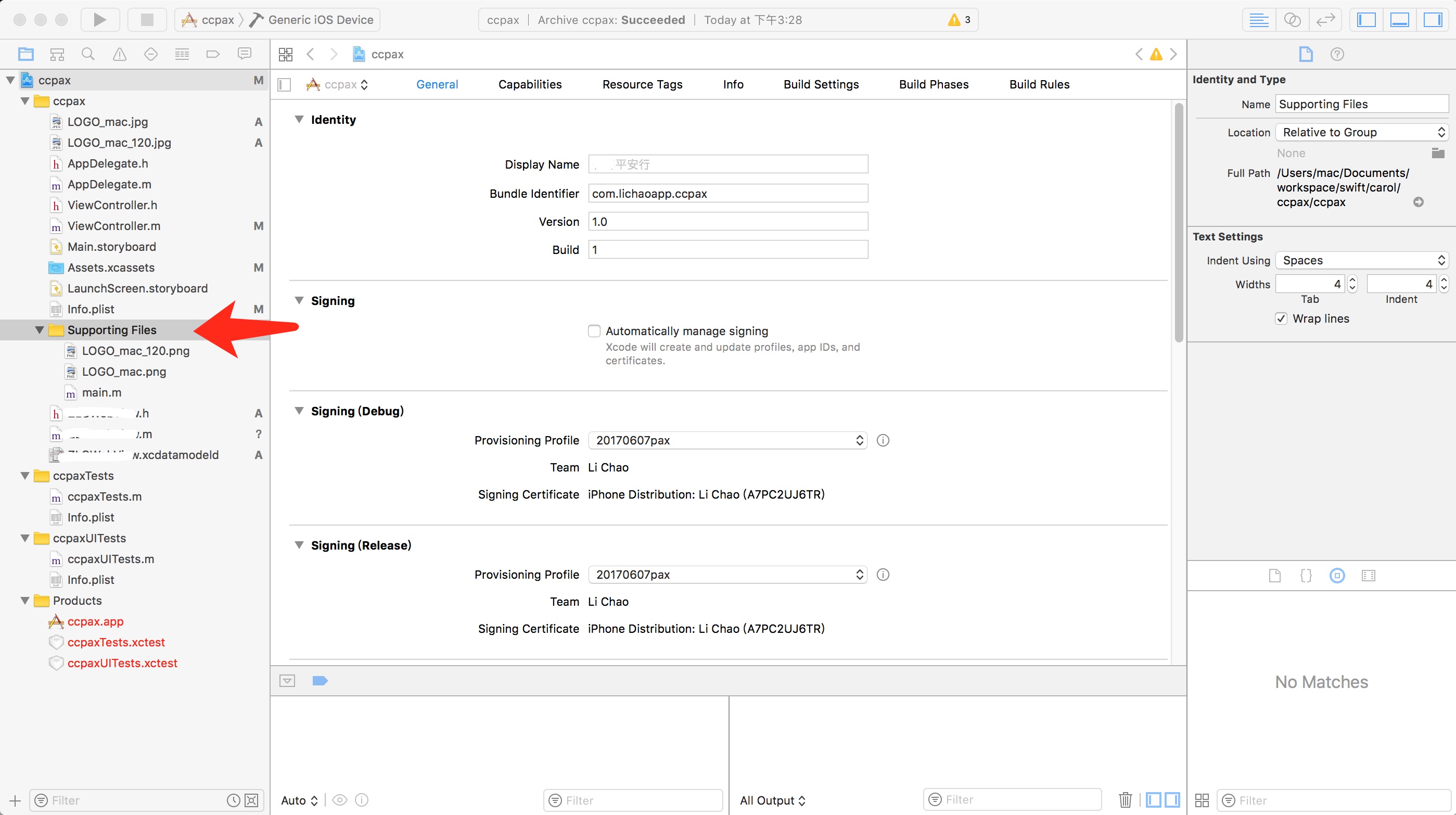1456x815 pixels.
Task: Toggle the Wrap lines checkbox
Action: (x=1281, y=319)
